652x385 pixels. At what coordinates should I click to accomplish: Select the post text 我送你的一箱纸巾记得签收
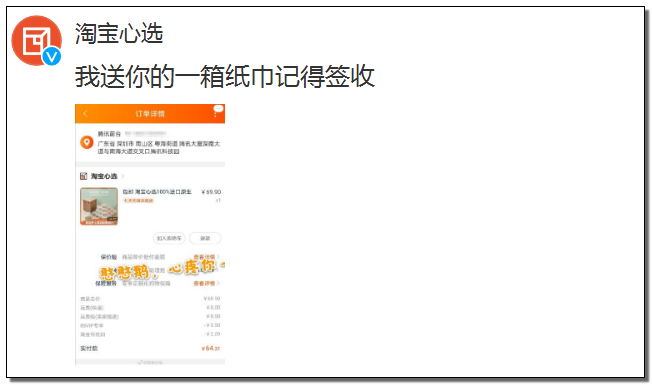click(225, 76)
